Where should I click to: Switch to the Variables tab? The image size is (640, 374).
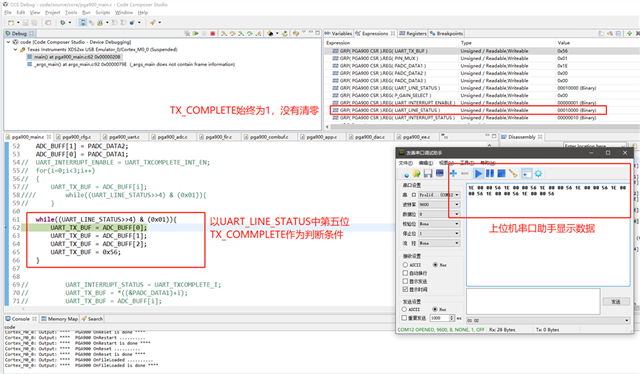point(338,33)
